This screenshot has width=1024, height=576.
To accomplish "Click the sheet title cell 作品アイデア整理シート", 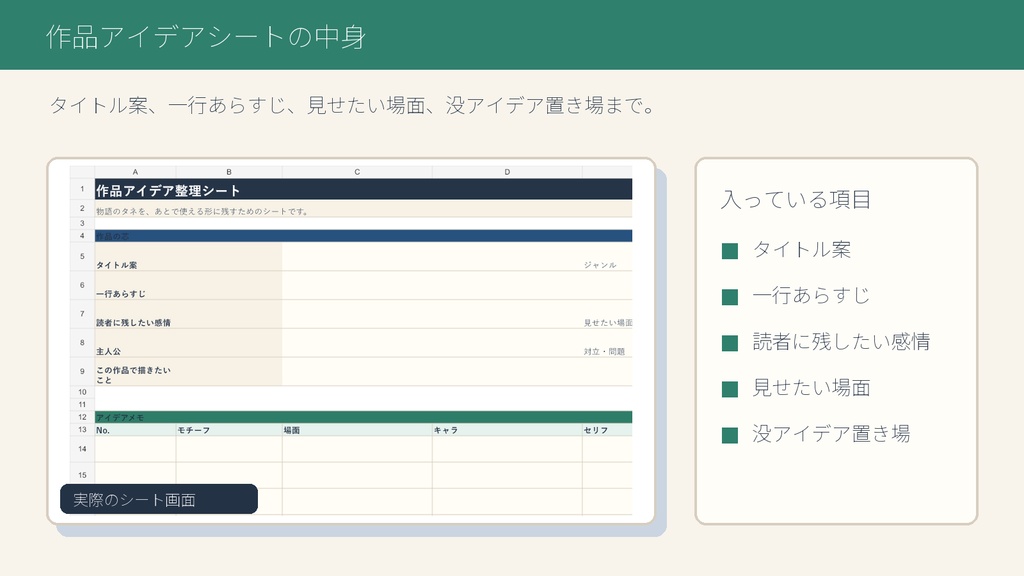I will click(x=363, y=189).
